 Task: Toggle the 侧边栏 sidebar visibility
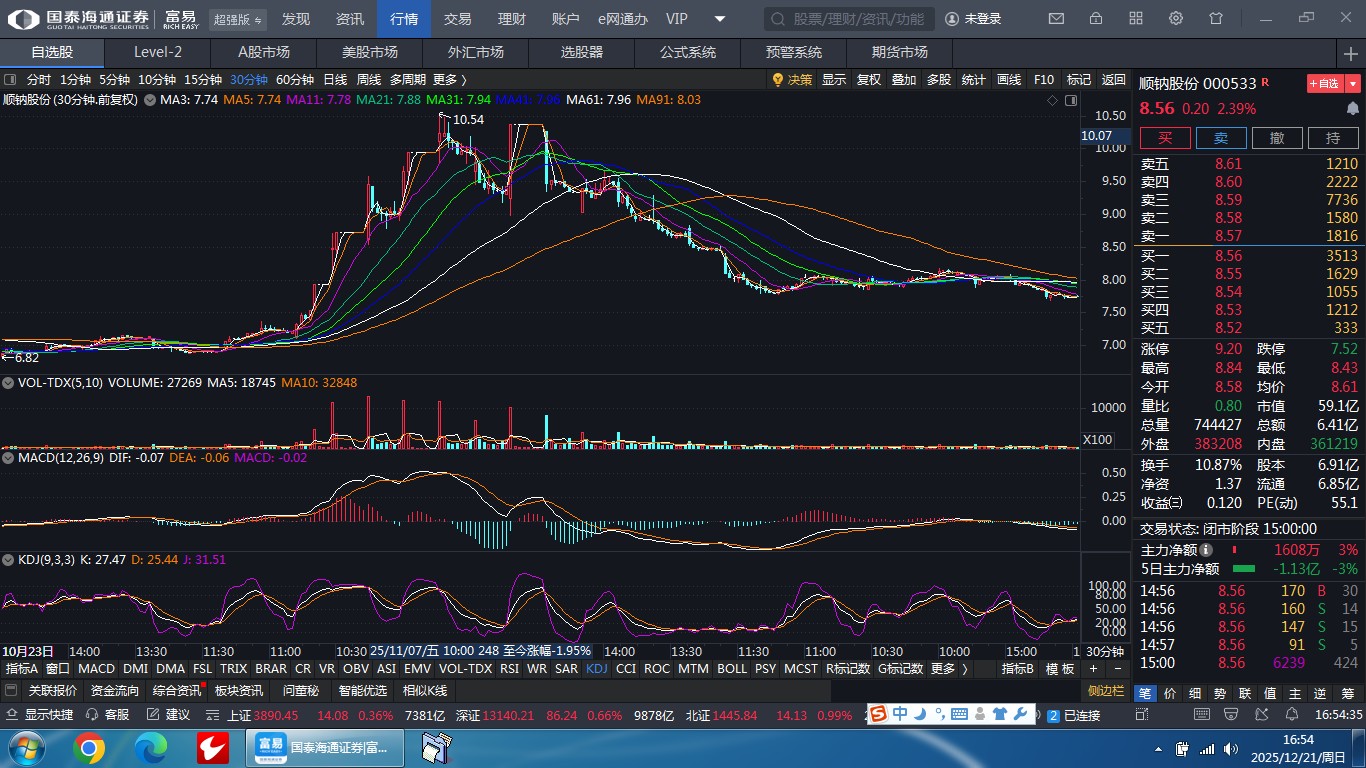pyautogui.click(x=1106, y=690)
